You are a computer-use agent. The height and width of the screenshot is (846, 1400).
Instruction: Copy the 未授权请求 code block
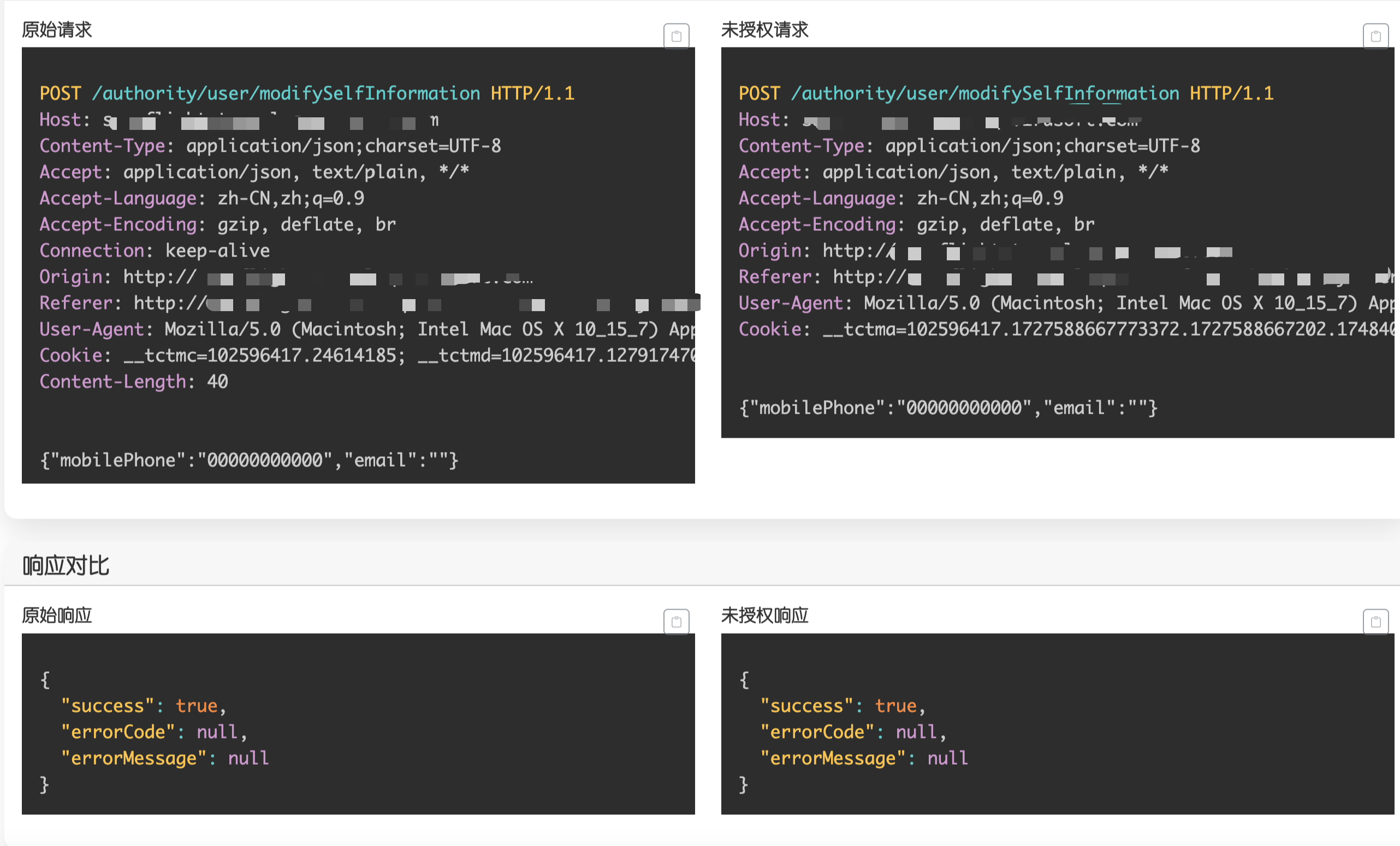pos(1375,37)
